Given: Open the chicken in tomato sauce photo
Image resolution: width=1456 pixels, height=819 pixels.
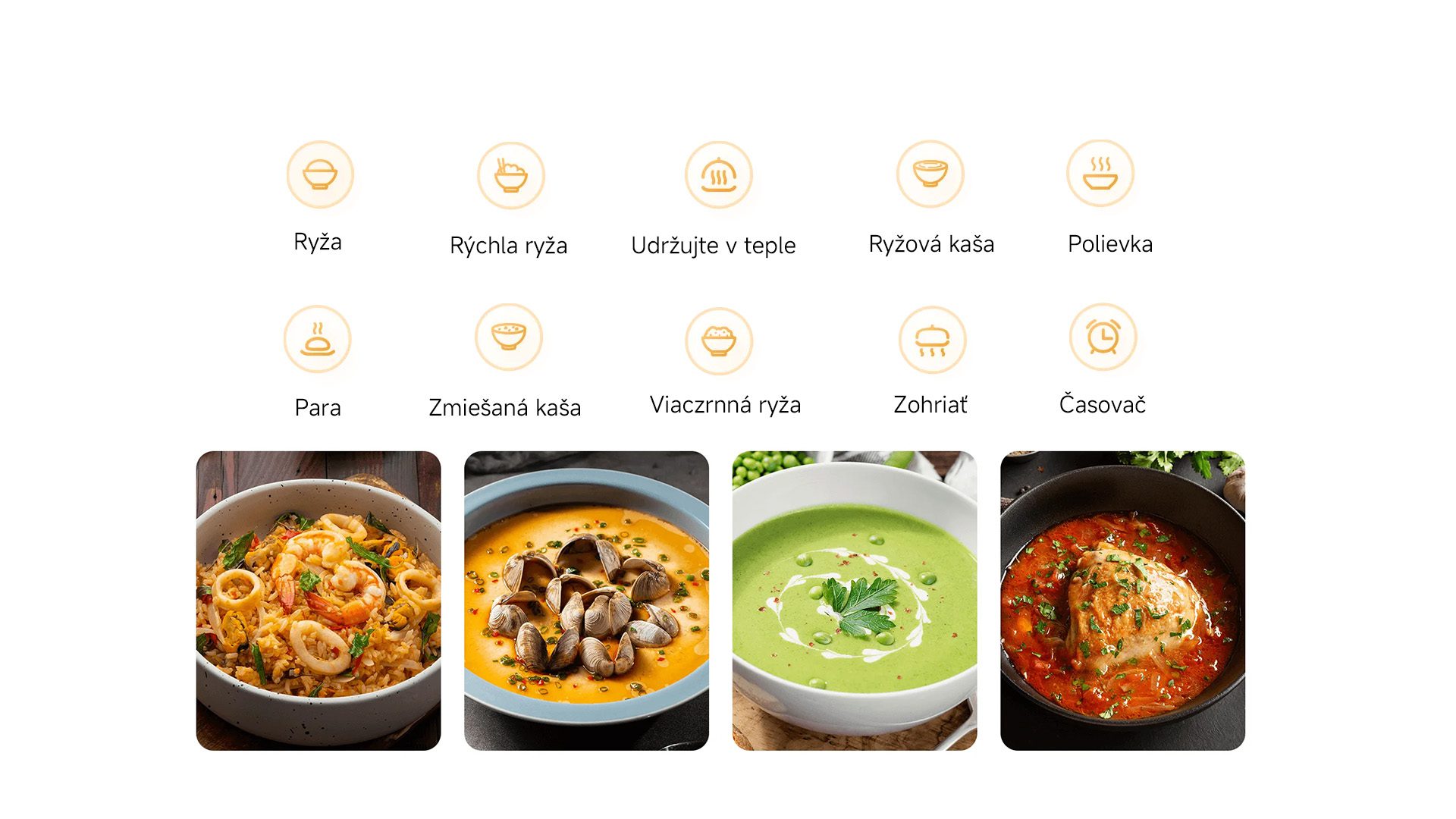Looking at the screenshot, I should [x=1122, y=601].
